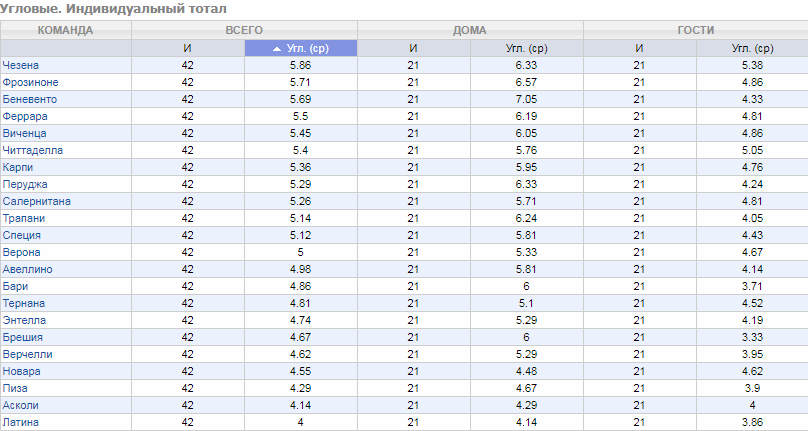Open the Пиза team link
The width and height of the screenshot is (808, 431).
(x=15, y=388)
